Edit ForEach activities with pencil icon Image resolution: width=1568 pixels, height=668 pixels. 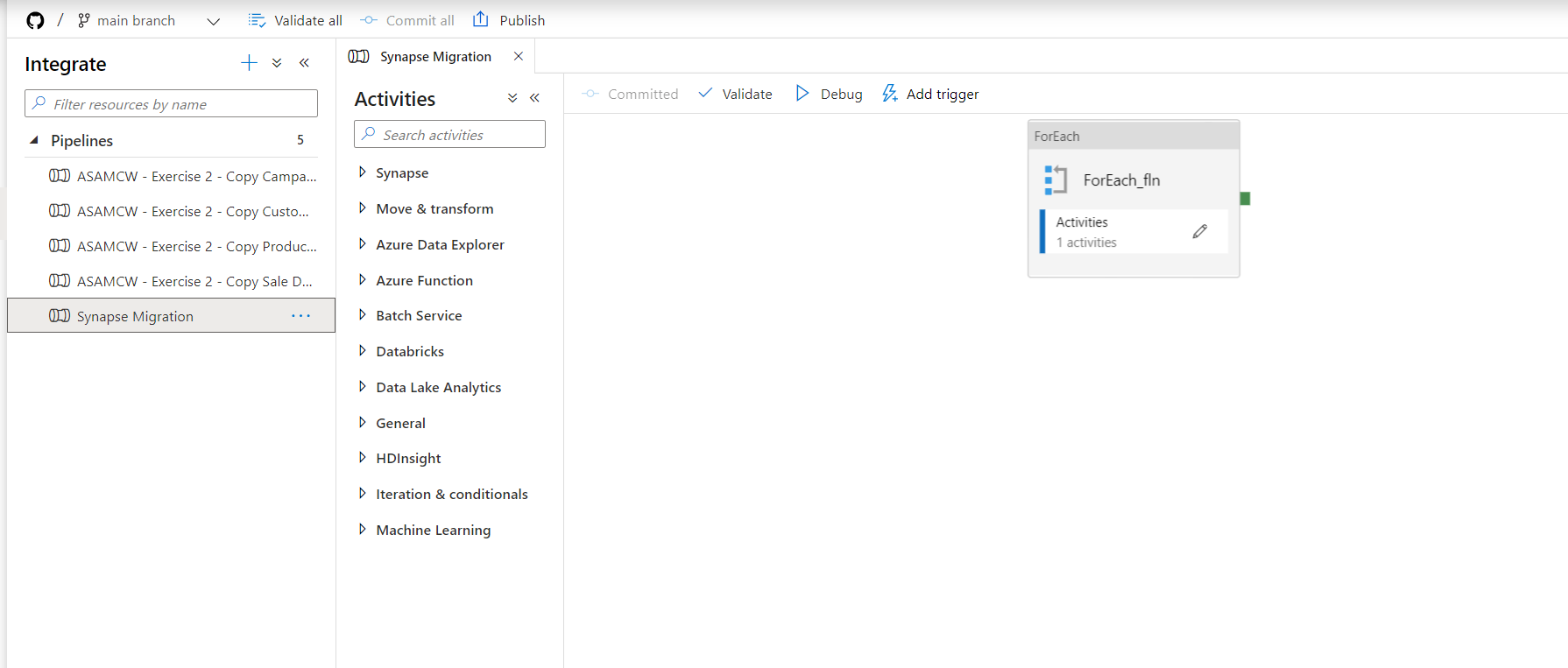[1200, 231]
